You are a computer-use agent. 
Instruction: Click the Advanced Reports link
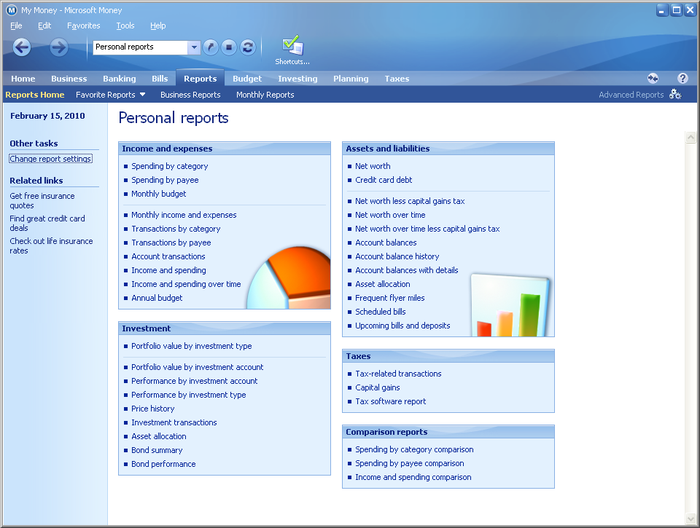coord(631,95)
